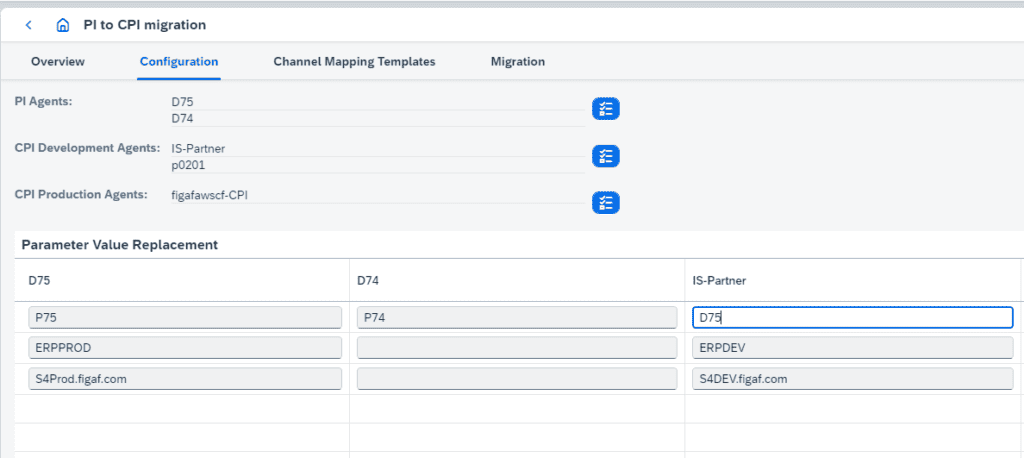Edit the P75 input field
Viewport: 1024px width, 458px height.
tap(185, 318)
